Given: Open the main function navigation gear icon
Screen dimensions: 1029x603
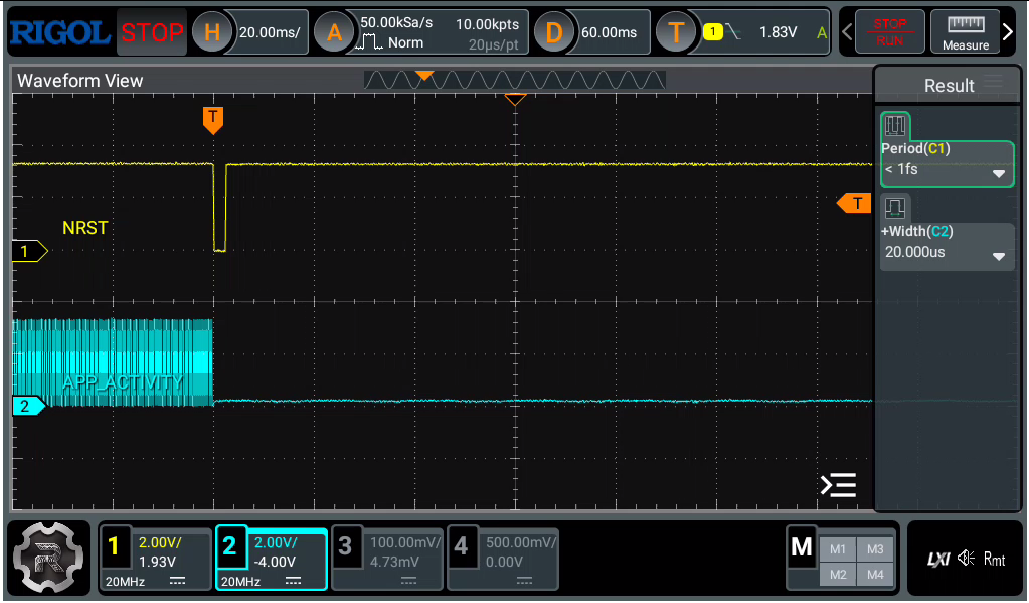Looking at the screenshot, I should click(x=48, y=558).
